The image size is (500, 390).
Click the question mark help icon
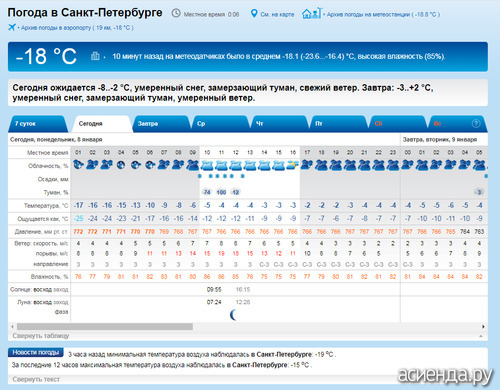click(476, 123)
